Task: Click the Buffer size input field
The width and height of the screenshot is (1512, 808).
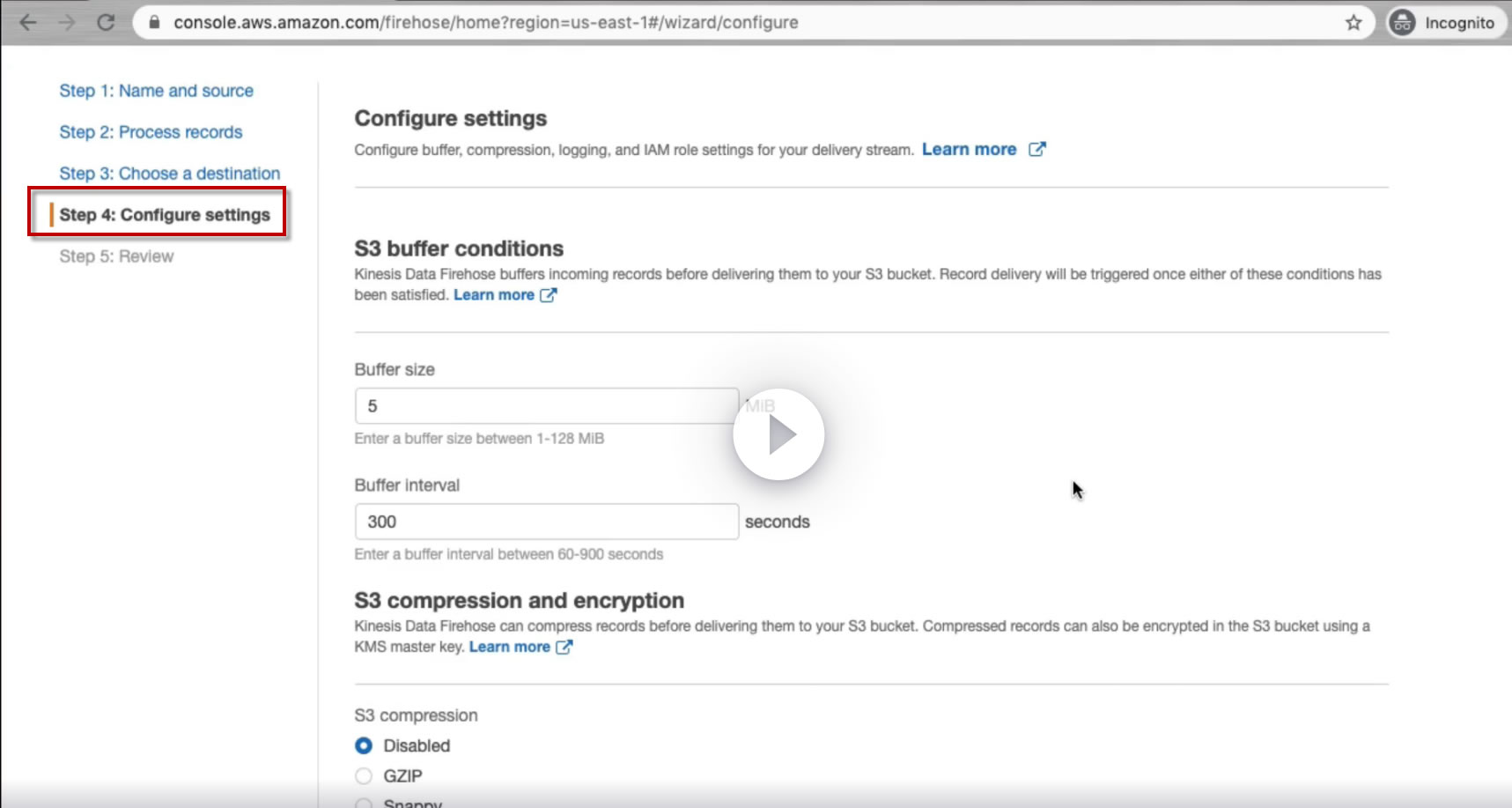Action: [546, 406]
